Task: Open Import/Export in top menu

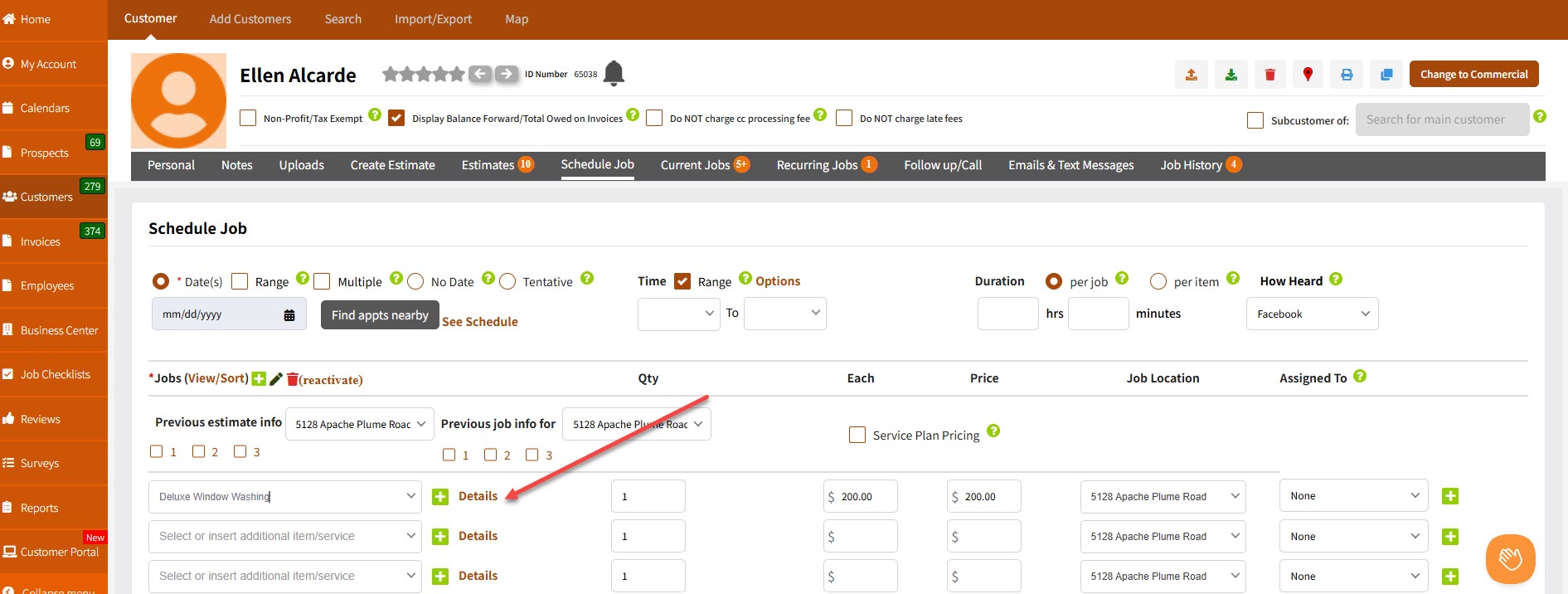Action: tap(433, 19)
